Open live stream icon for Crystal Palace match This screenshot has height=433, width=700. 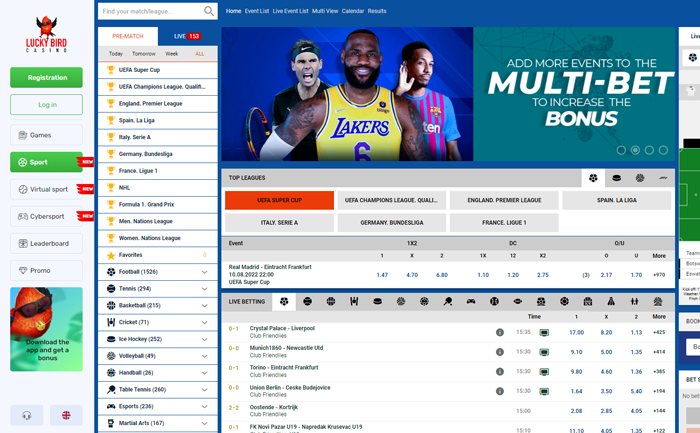pyautogui.click(x=544, y=333)
